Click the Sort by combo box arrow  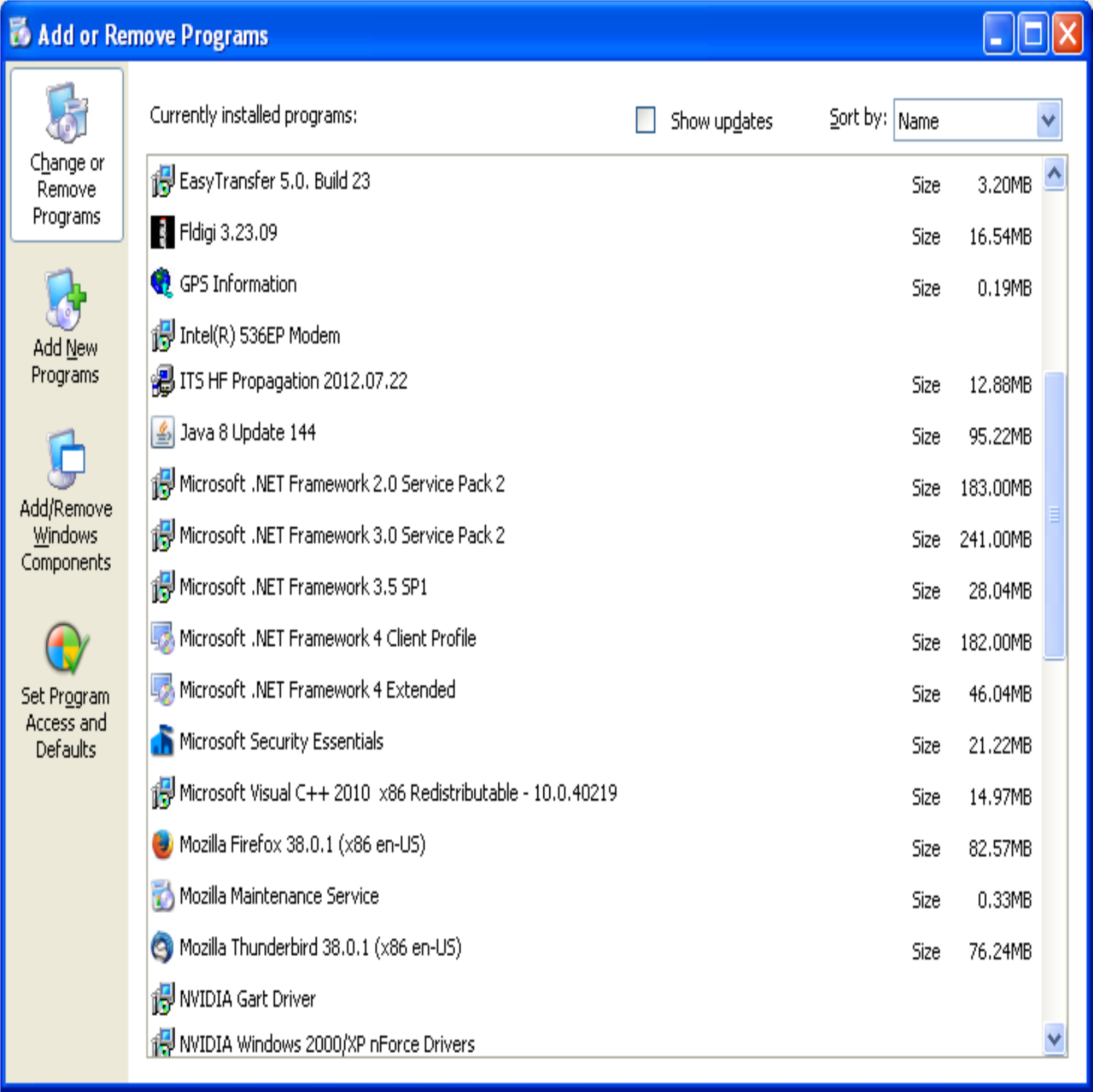pyautogui.click(x=1047, y=120)
